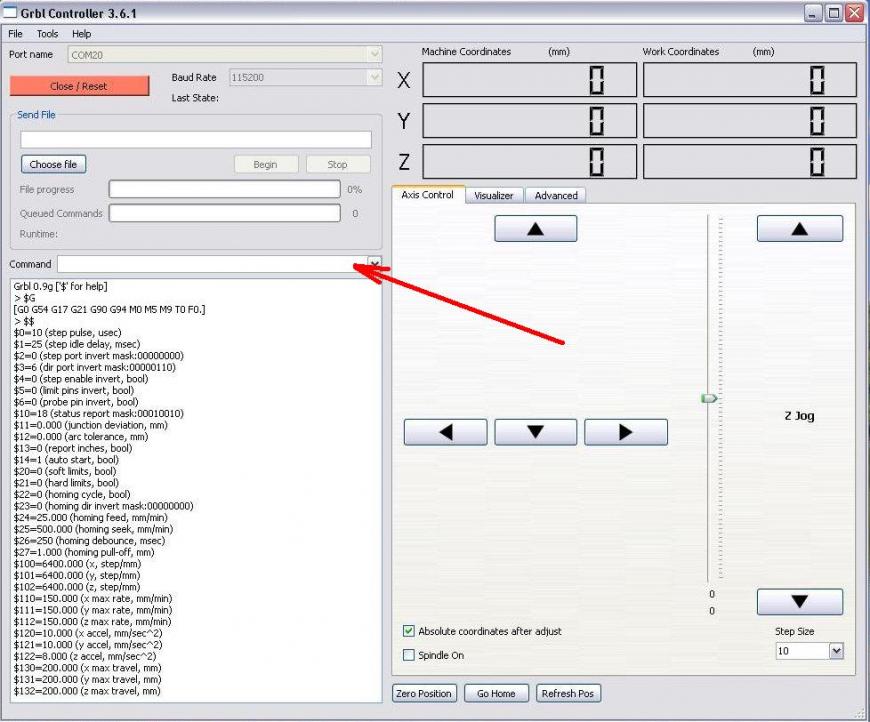Click the Stop button

337,164
